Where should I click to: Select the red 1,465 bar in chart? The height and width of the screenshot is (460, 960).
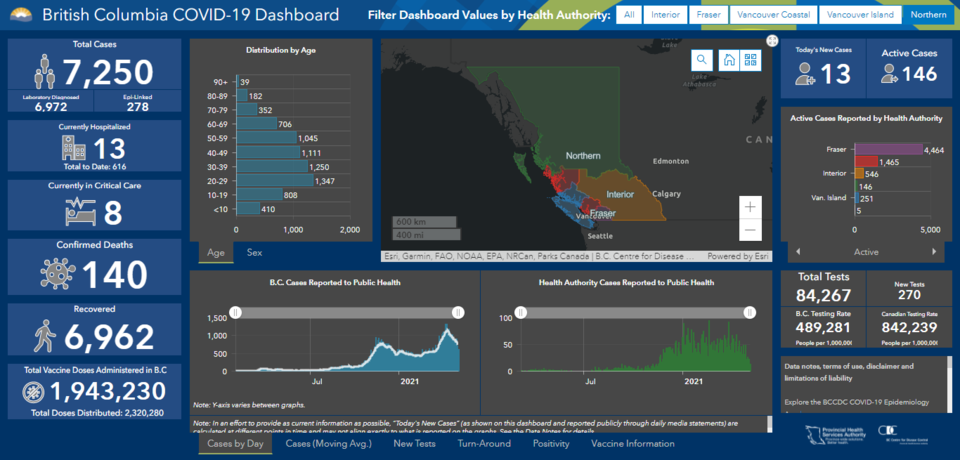pos(866,161)
